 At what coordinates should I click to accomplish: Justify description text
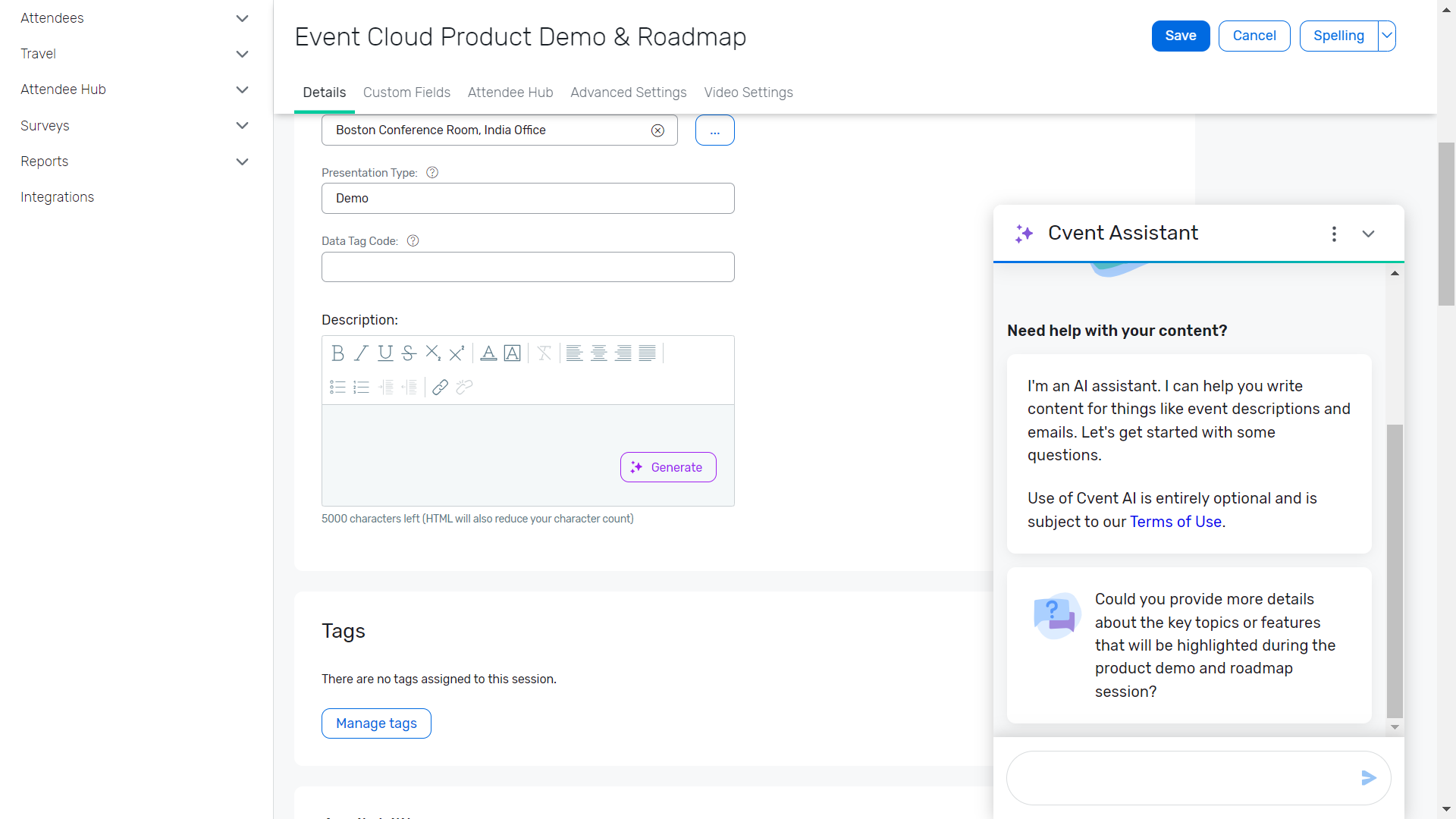coord(648,353)
